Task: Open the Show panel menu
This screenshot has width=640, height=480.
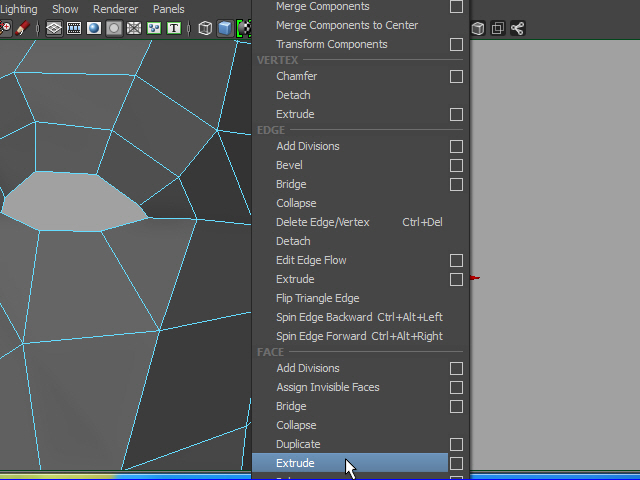Action: coord(65,9)
